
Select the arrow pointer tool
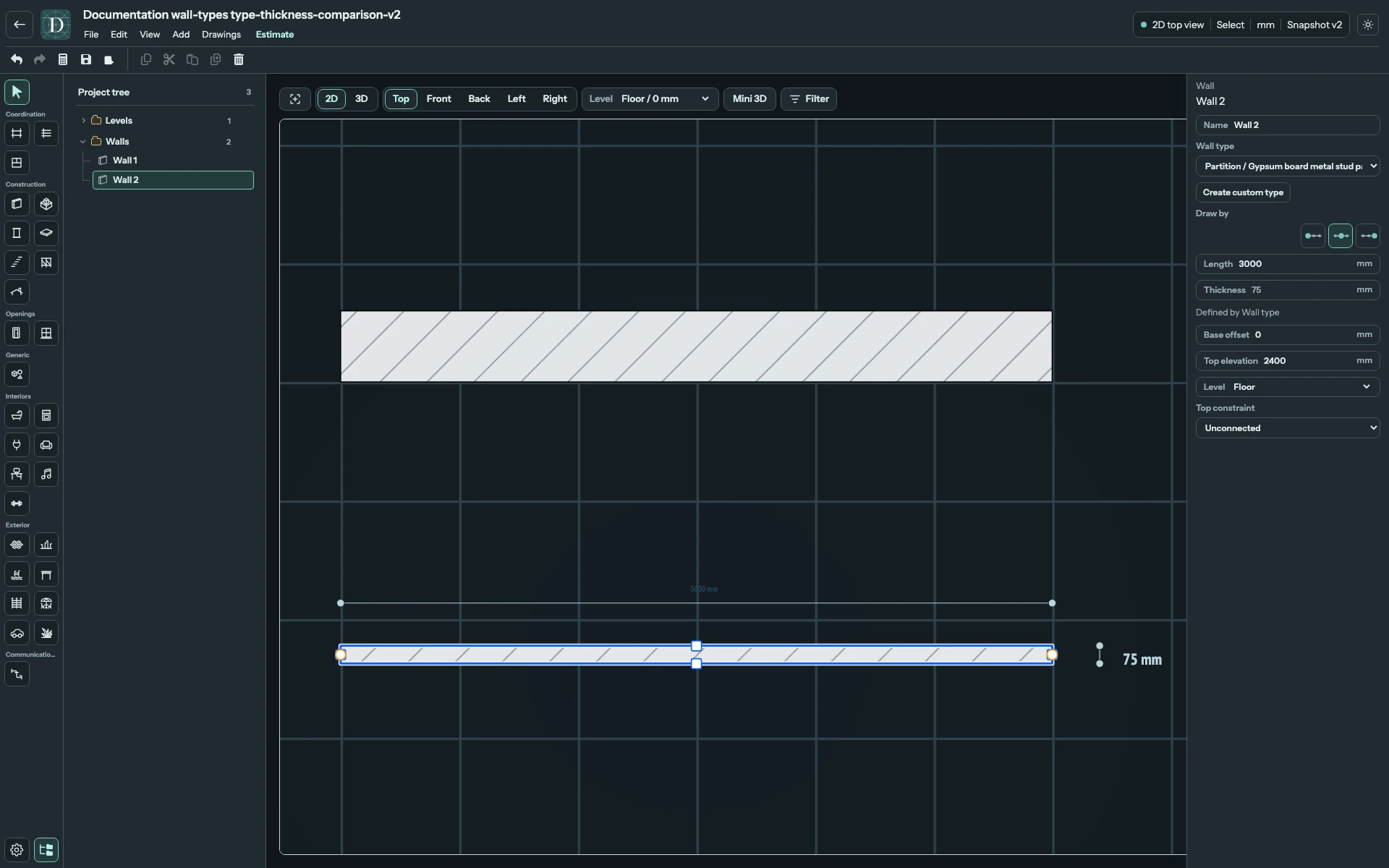[x=17, y=92]
